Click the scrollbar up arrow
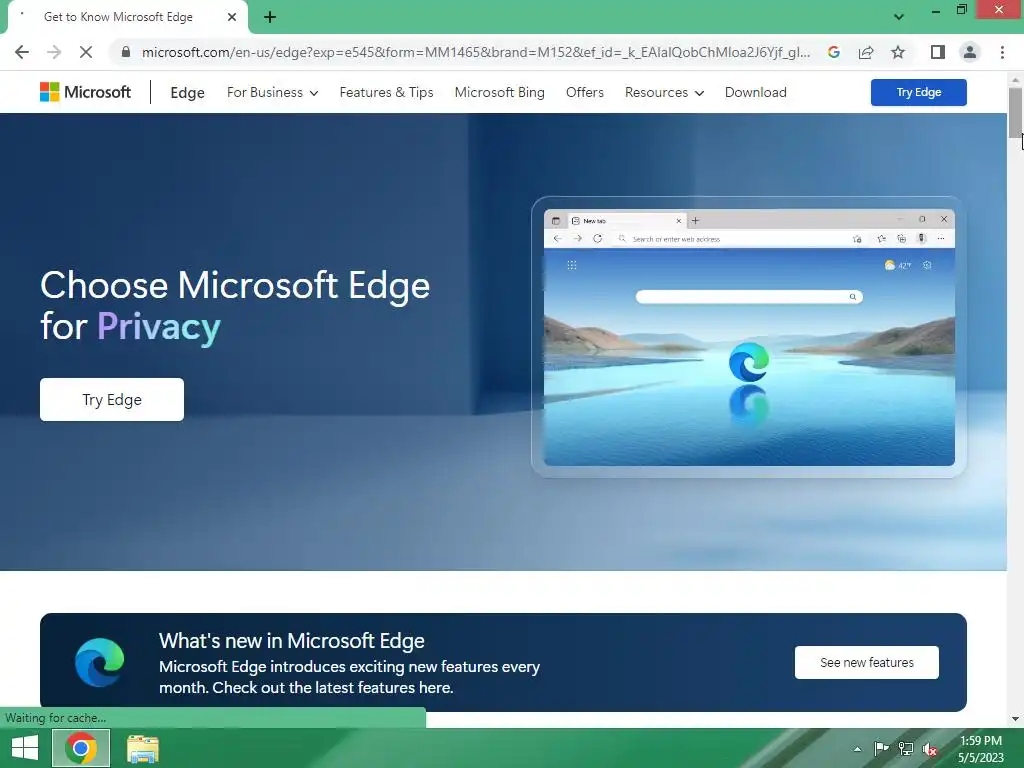This screenshot has width=1024, height=768. click(x=1015, y=80)
